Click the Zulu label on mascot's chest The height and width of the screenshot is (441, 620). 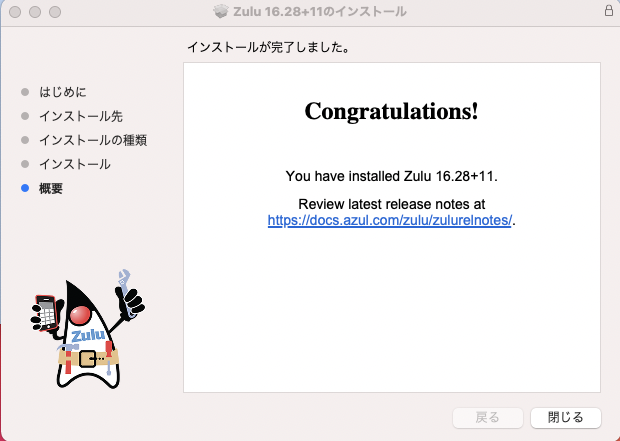point(88,336)
